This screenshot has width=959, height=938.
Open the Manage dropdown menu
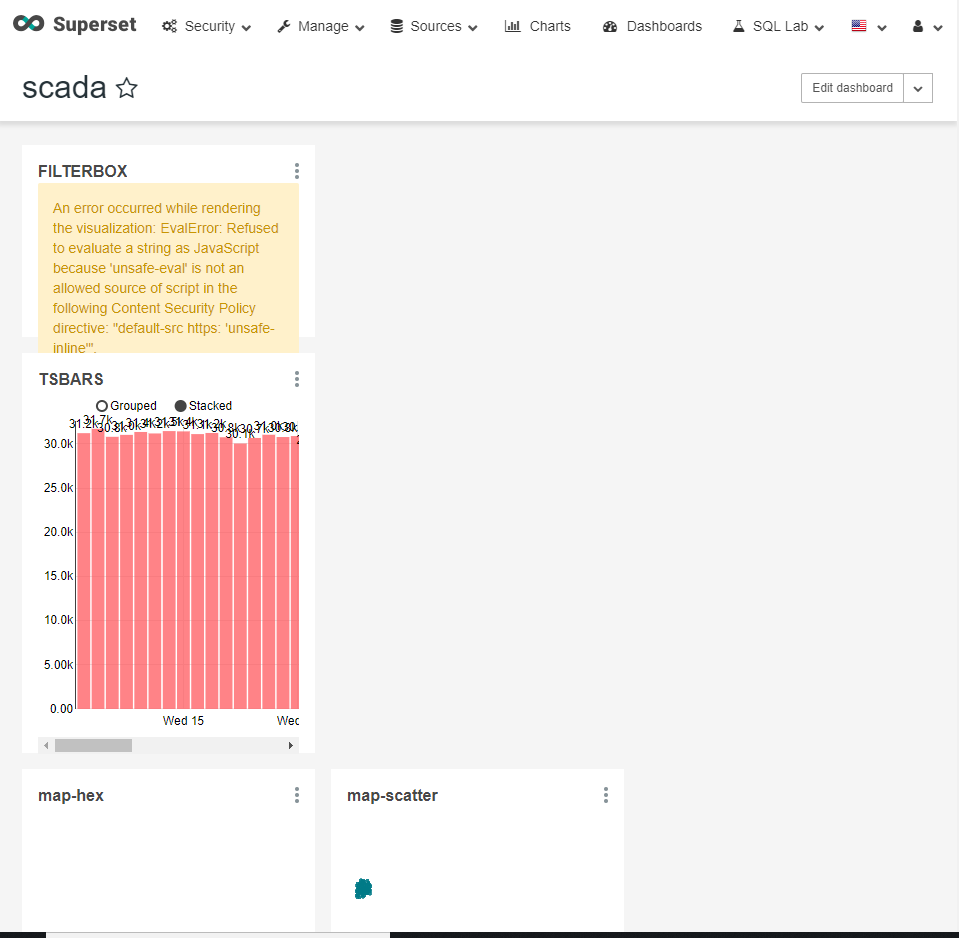(319, 26)
